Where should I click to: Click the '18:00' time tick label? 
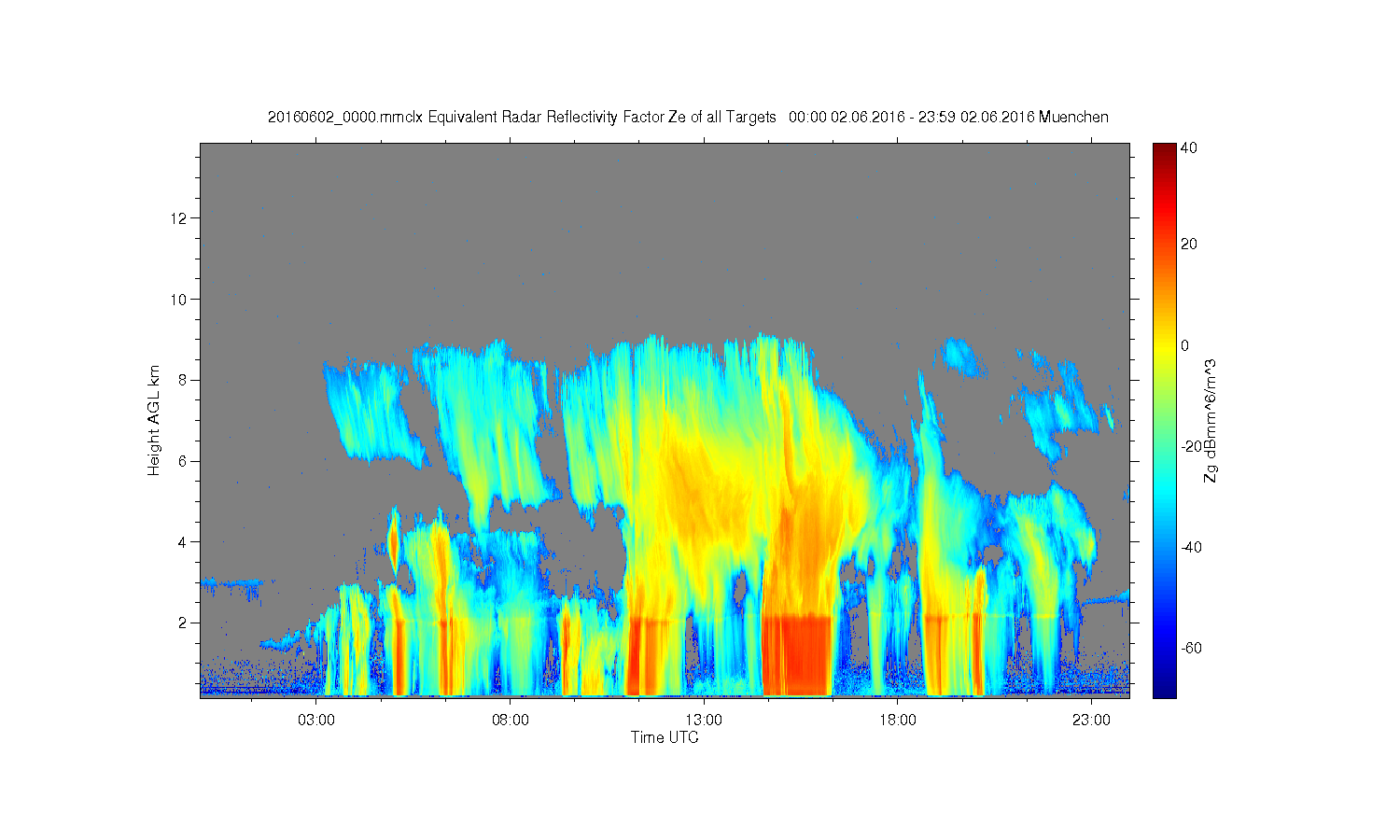[898, 720]
